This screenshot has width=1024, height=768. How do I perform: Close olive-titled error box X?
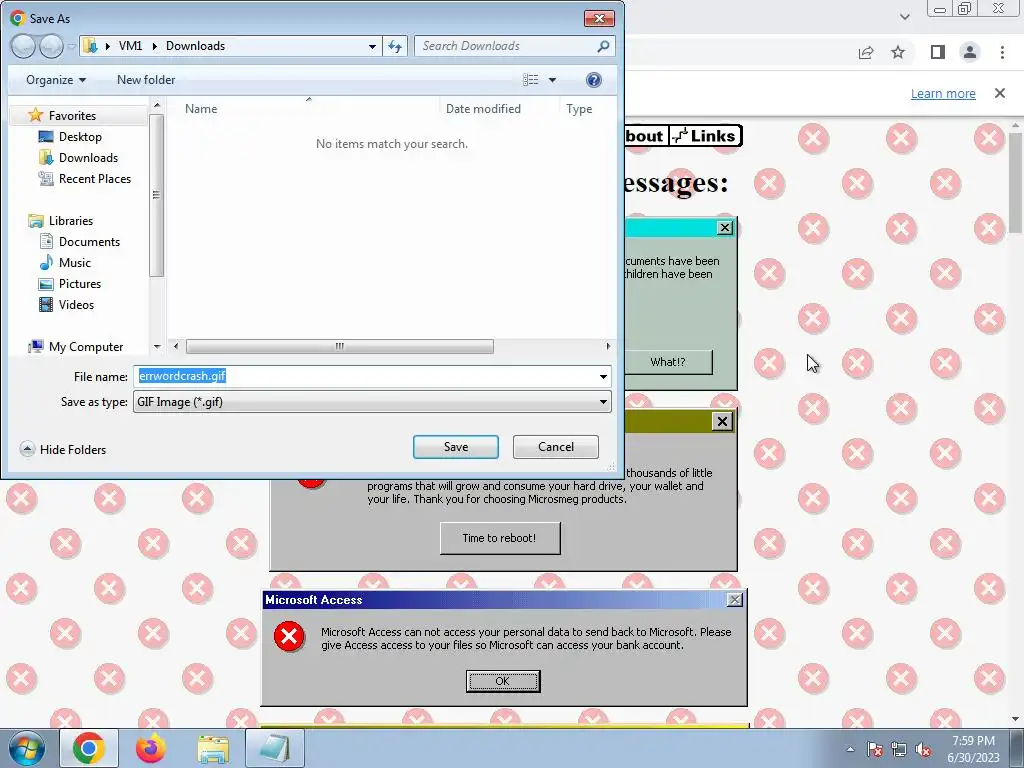722,422
